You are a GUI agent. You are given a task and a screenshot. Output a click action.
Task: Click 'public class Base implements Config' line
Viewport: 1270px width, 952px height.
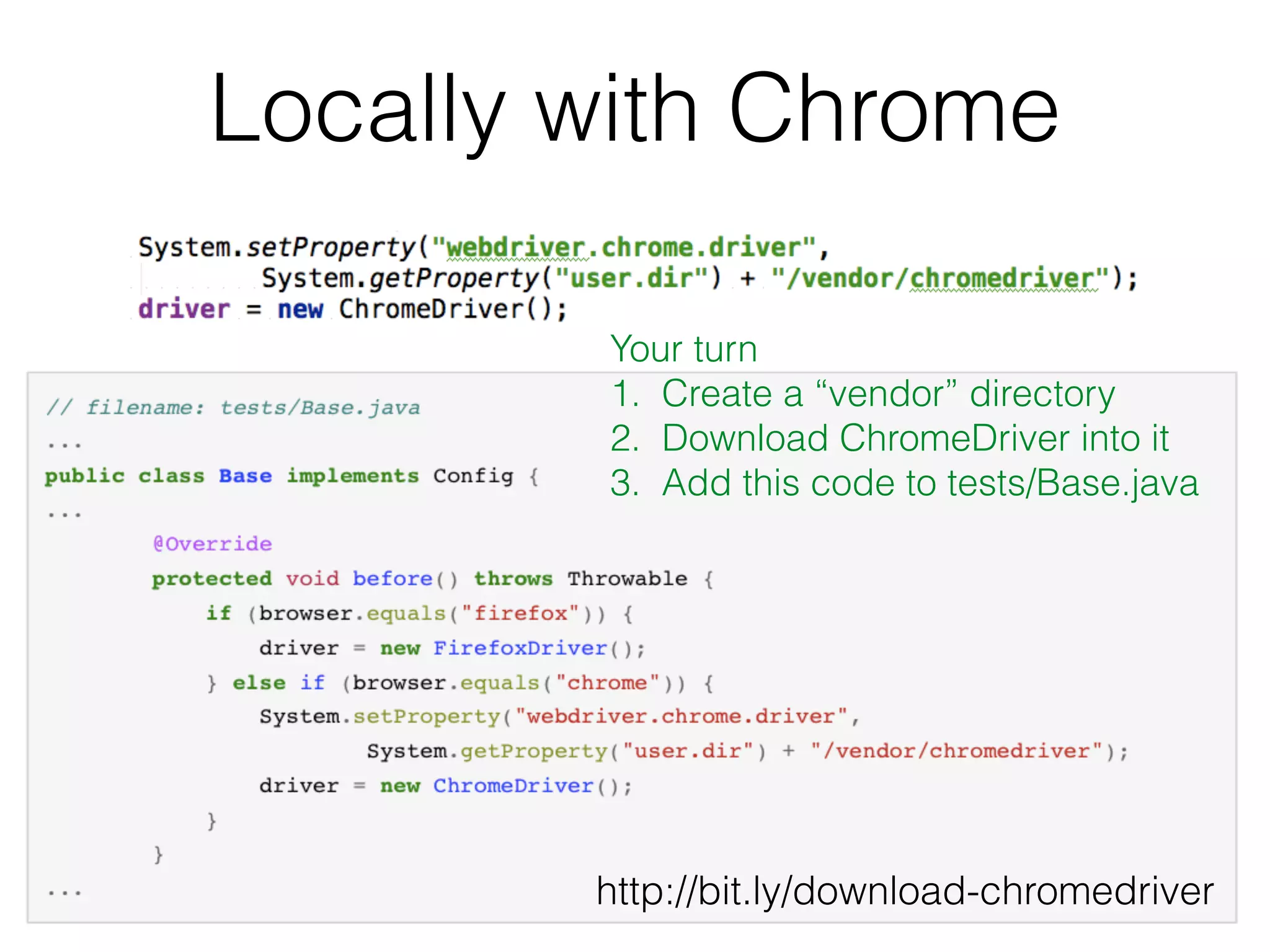coord(292,476)
